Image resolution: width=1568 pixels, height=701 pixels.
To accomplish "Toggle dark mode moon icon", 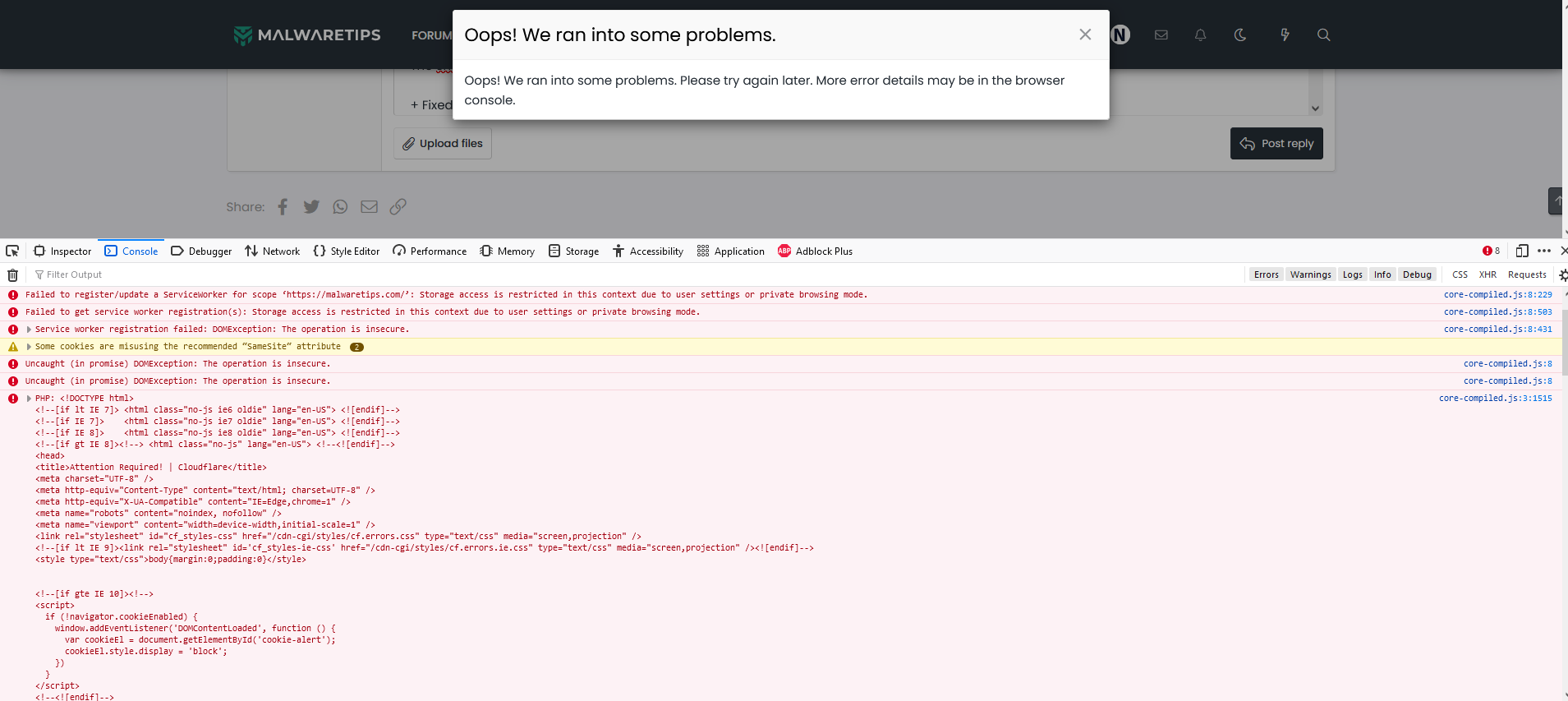I will pos(1240,35).
